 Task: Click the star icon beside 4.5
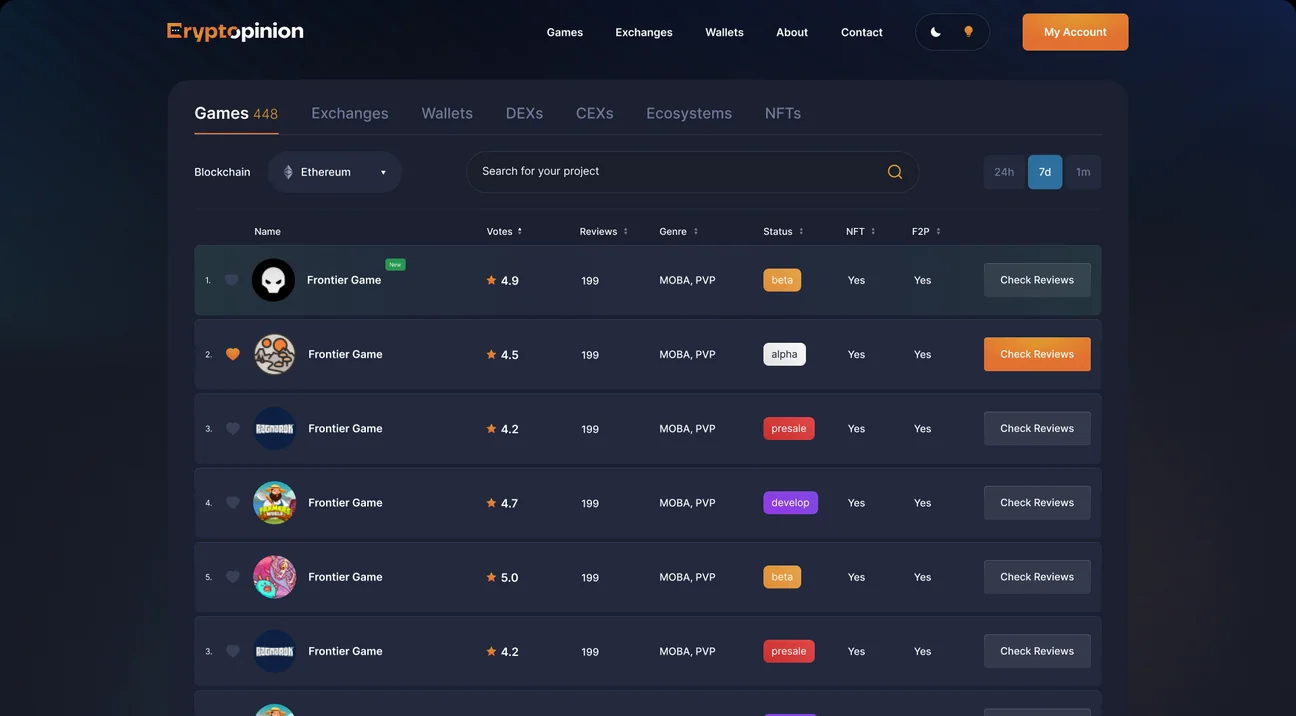tap(491, 354)
